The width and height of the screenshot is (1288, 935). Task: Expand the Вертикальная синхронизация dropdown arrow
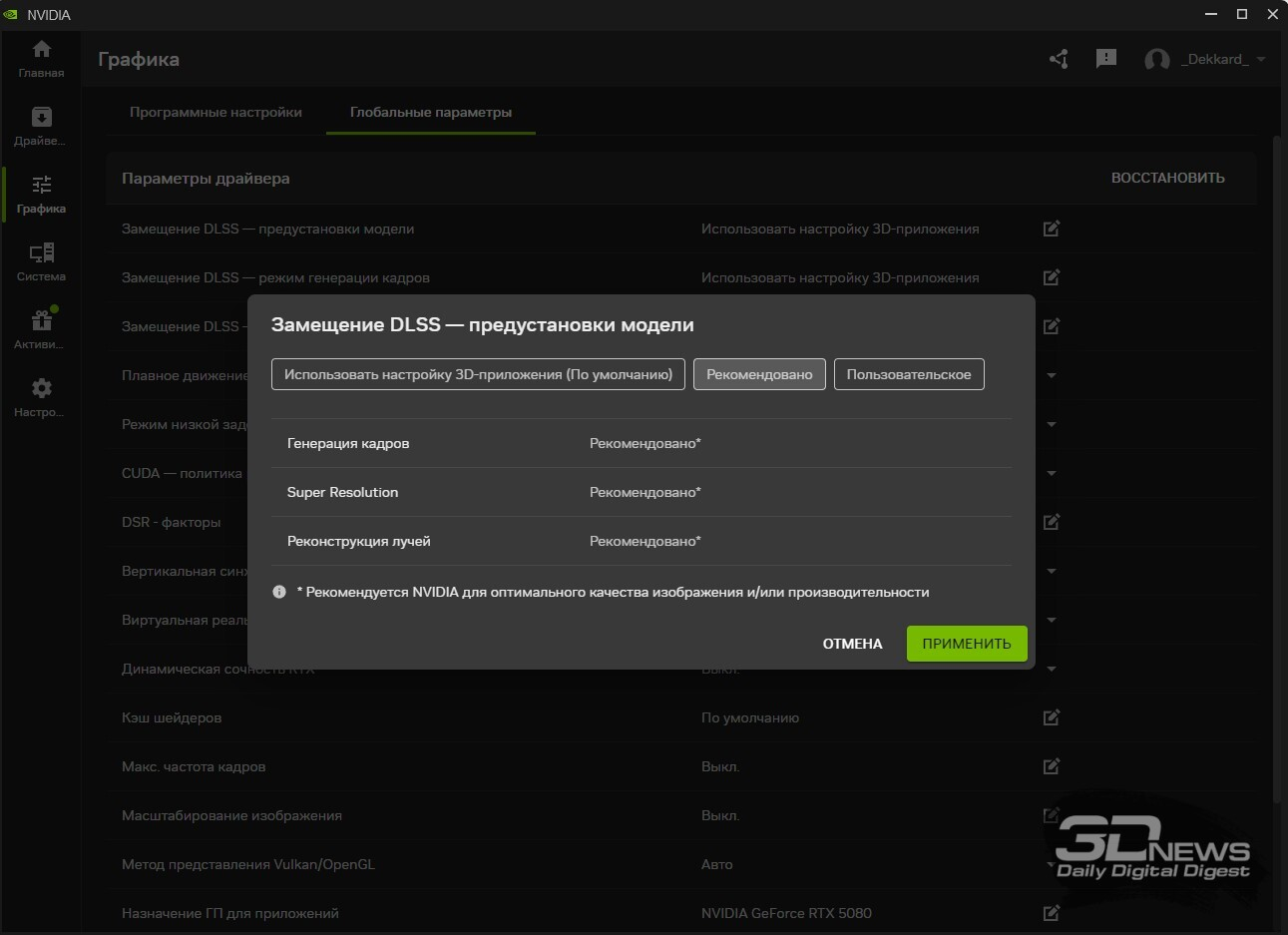(x=1052, y=571)
